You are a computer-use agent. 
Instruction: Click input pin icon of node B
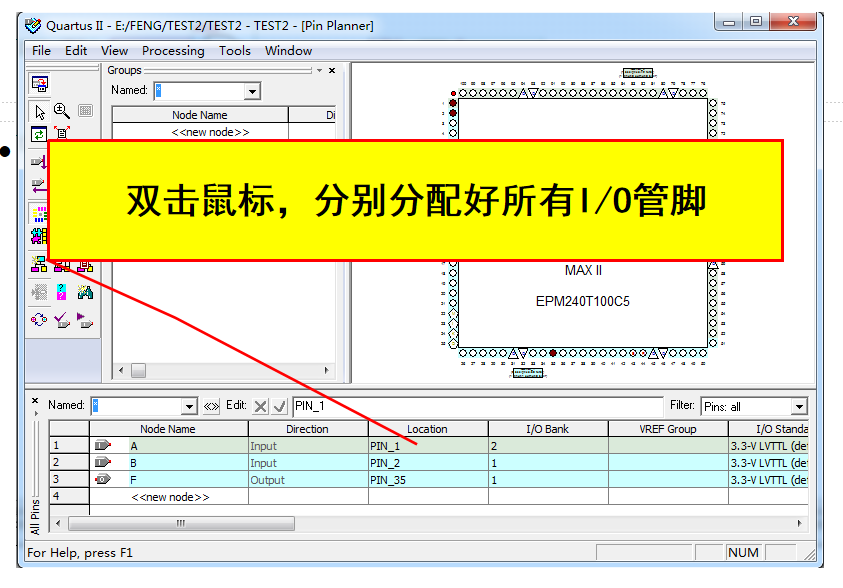(x=102, y=462)
